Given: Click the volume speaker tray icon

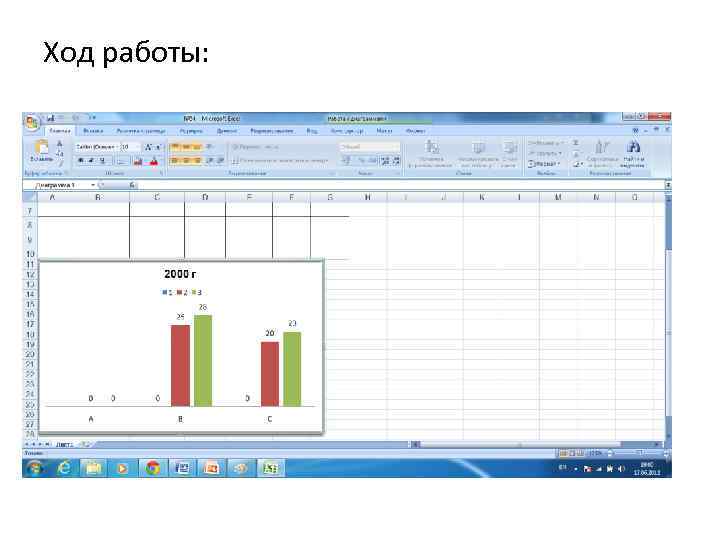Looking at the screenshot, I should [x=622, y=468].
